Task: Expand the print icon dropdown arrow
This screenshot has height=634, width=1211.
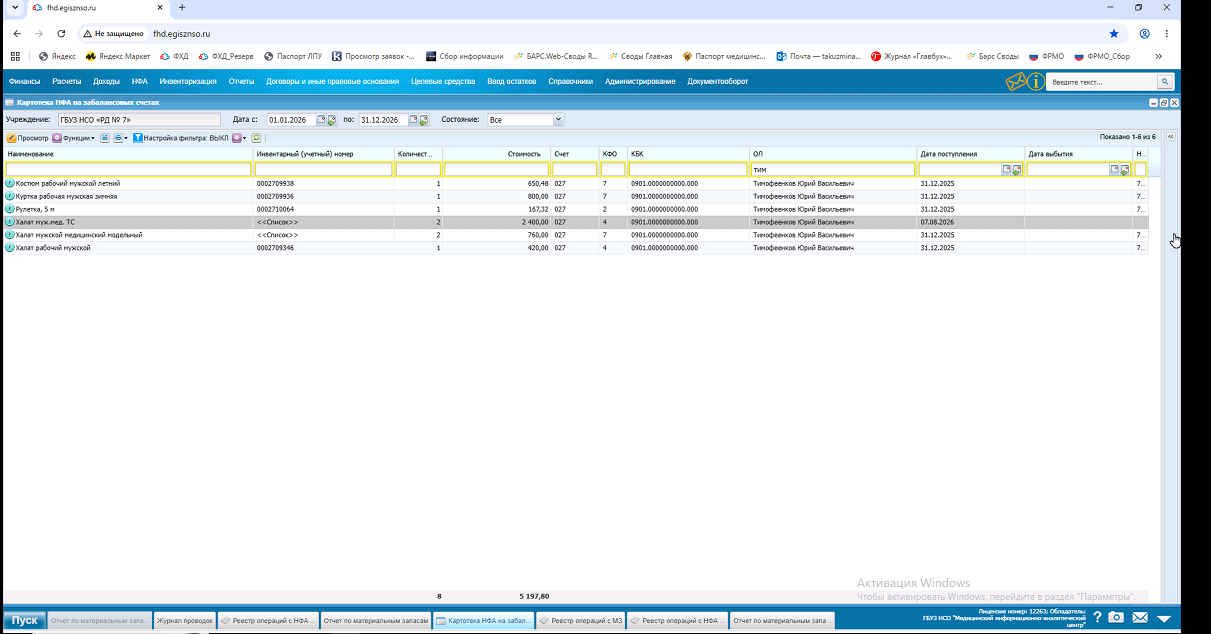Action: 126,138
